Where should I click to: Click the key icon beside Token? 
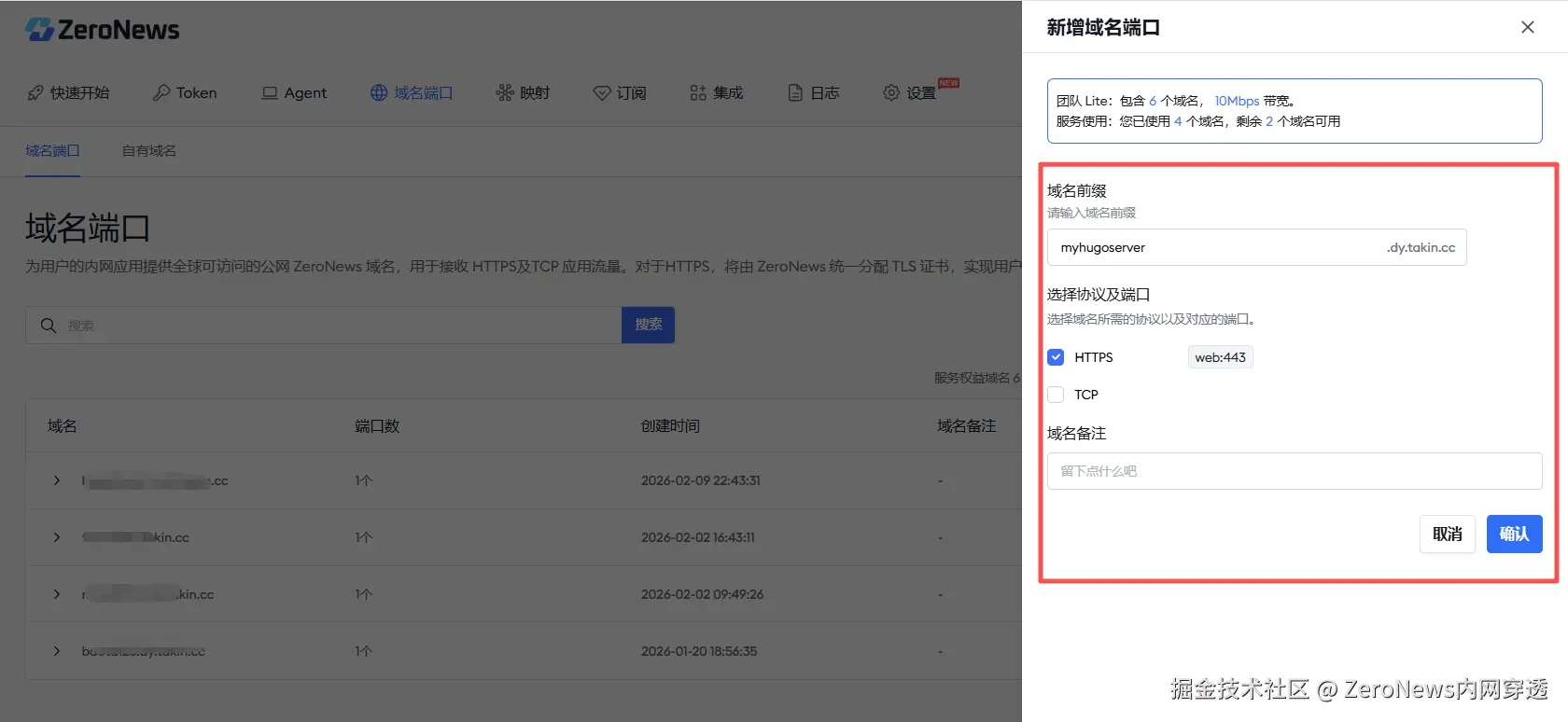coord(161,93)
